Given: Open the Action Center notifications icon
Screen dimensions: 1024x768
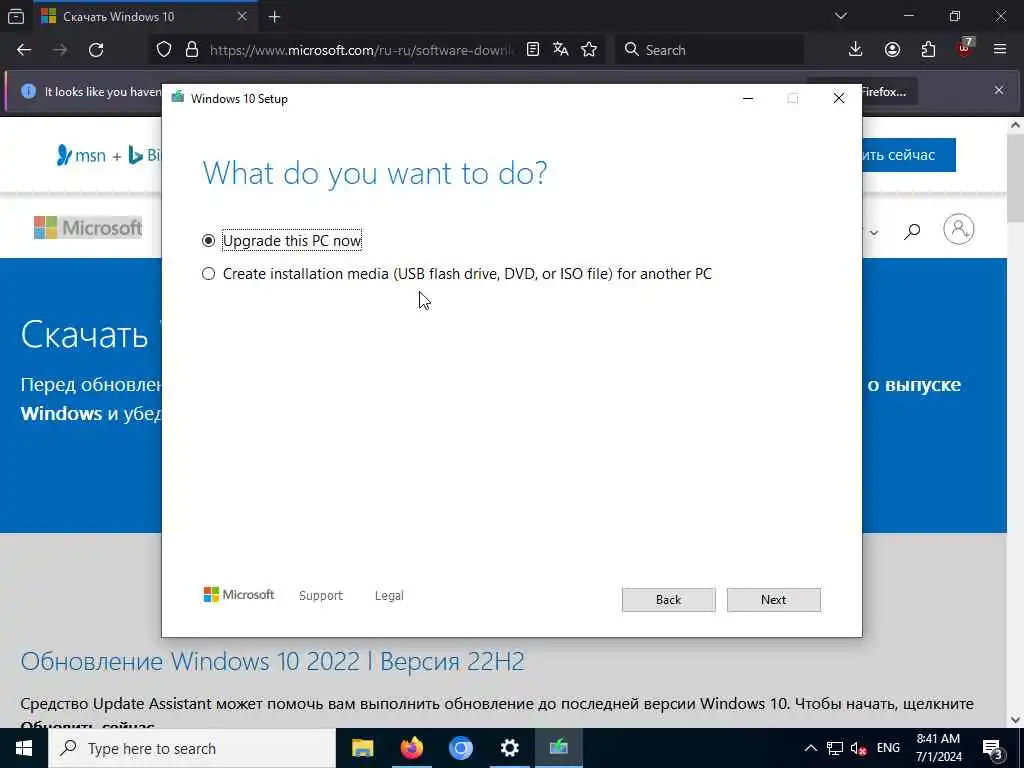Looking at the screenshot, I should coord(992,748).
